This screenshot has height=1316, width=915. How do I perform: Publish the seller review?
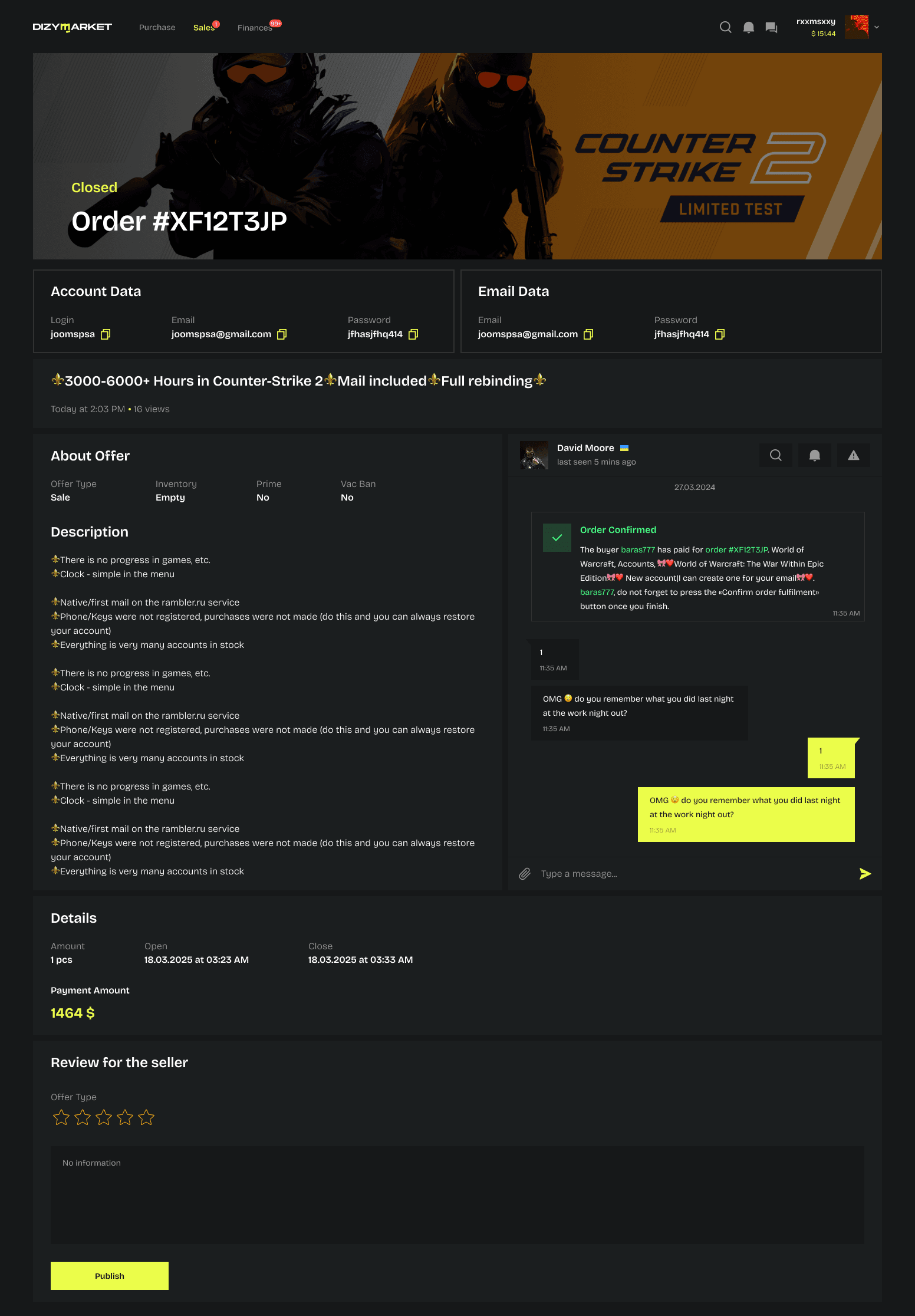(110, 1276)
